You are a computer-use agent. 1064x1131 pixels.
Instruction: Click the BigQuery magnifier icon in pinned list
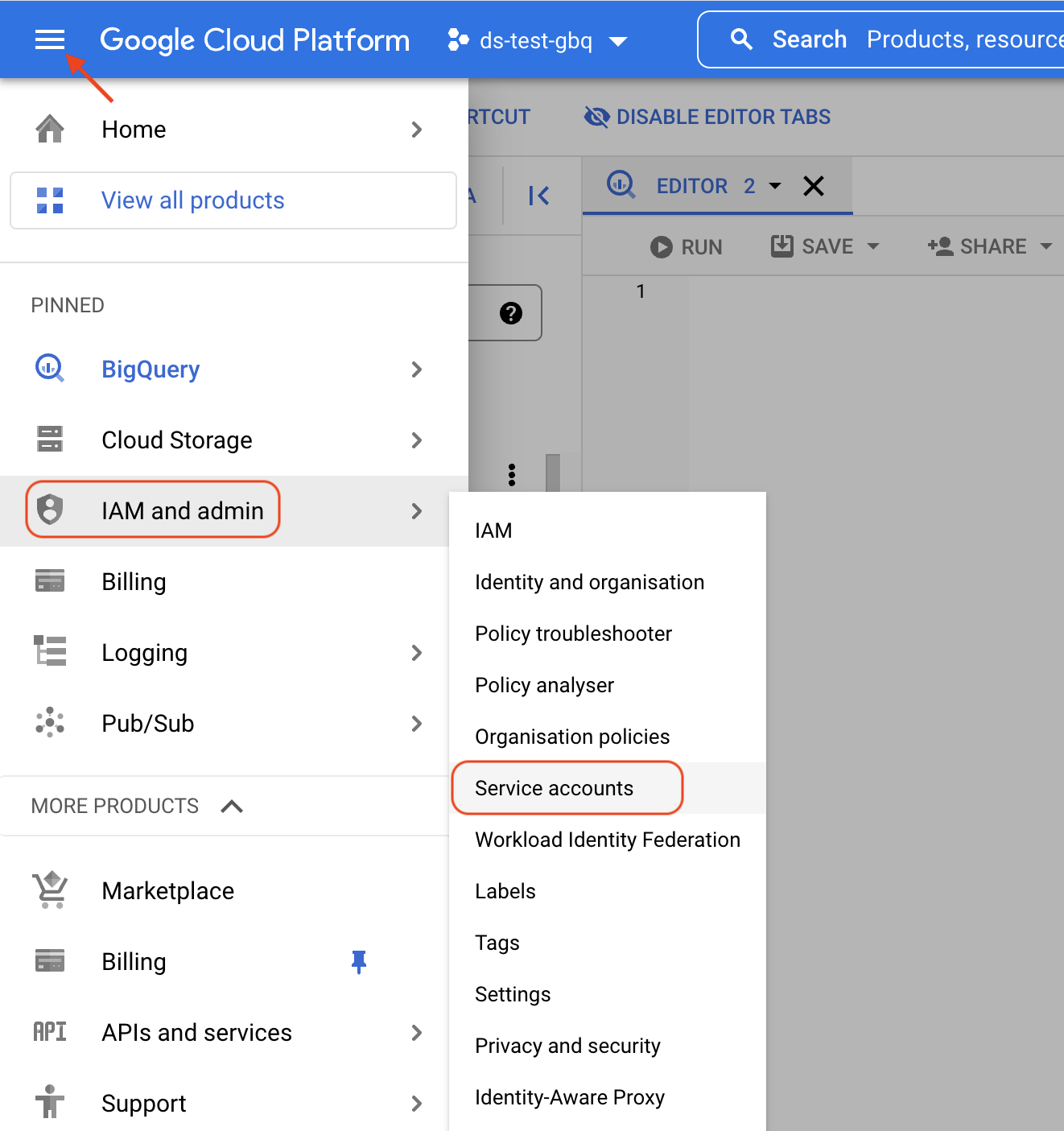[x=50, y=369]
